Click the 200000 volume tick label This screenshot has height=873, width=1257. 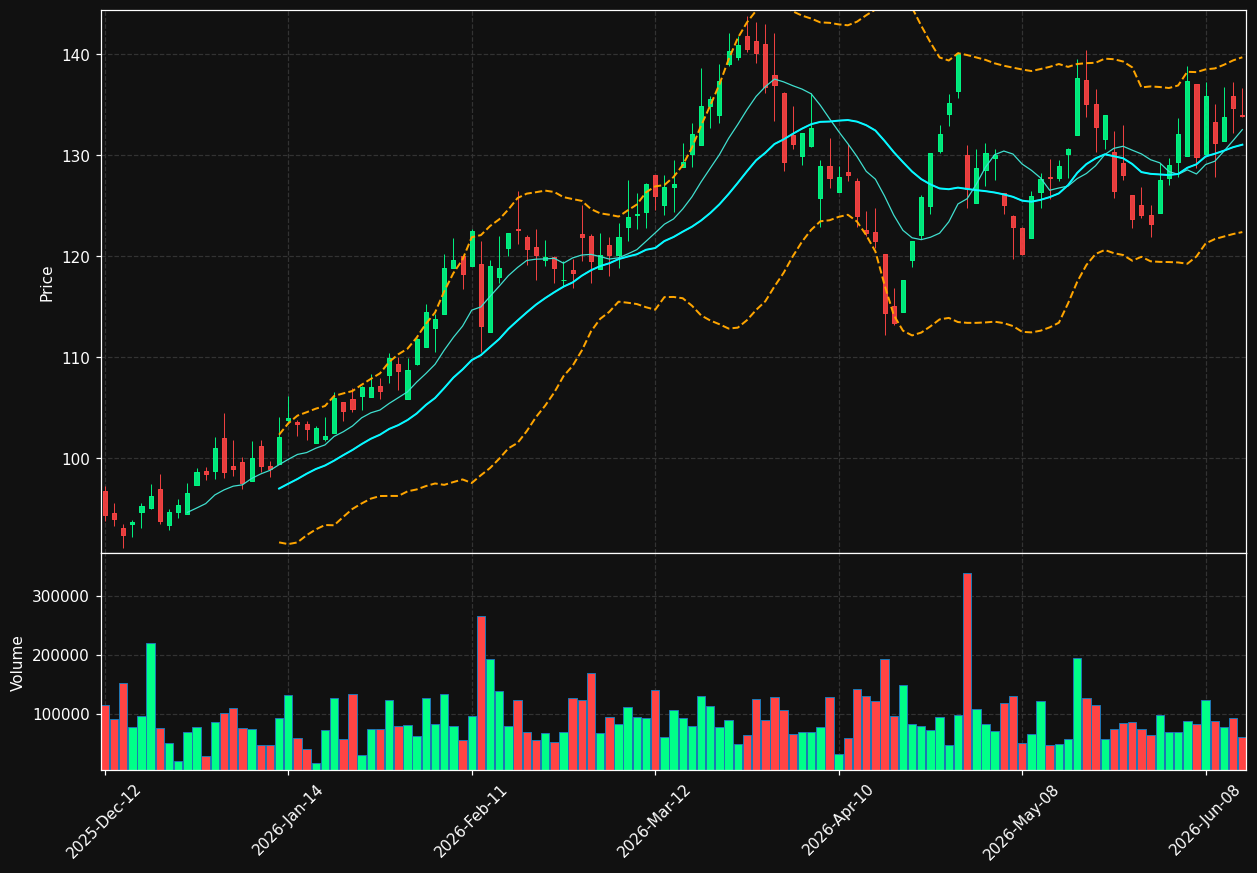(62, 656)
